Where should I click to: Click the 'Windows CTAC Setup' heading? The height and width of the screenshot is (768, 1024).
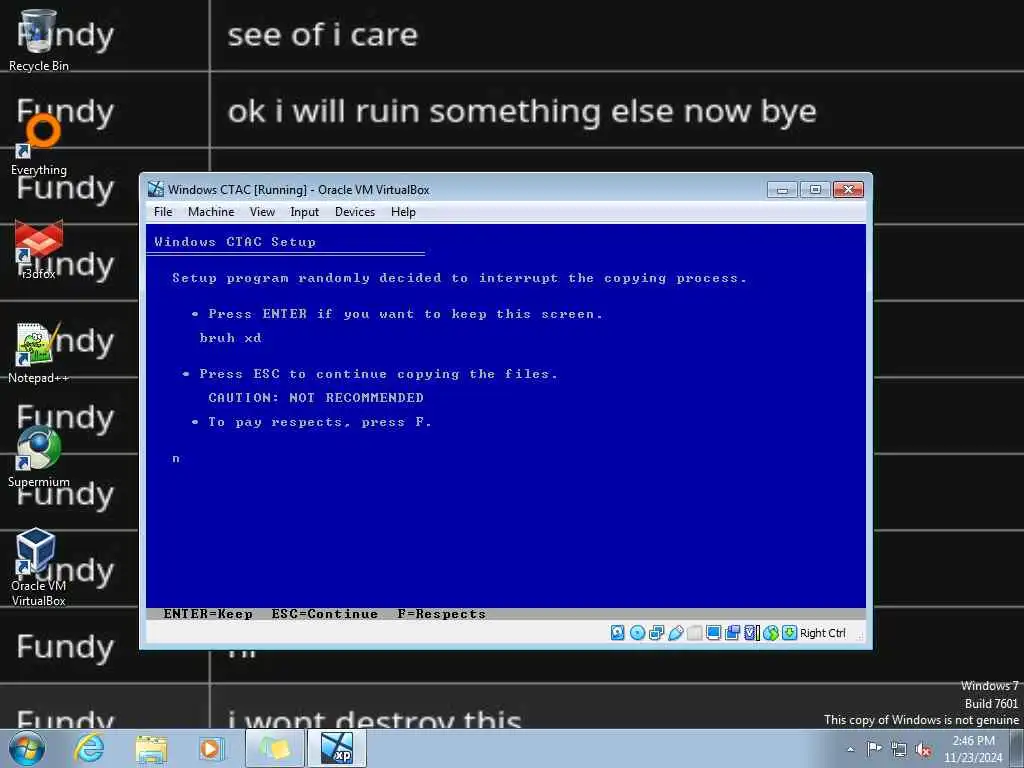point(235,242)
